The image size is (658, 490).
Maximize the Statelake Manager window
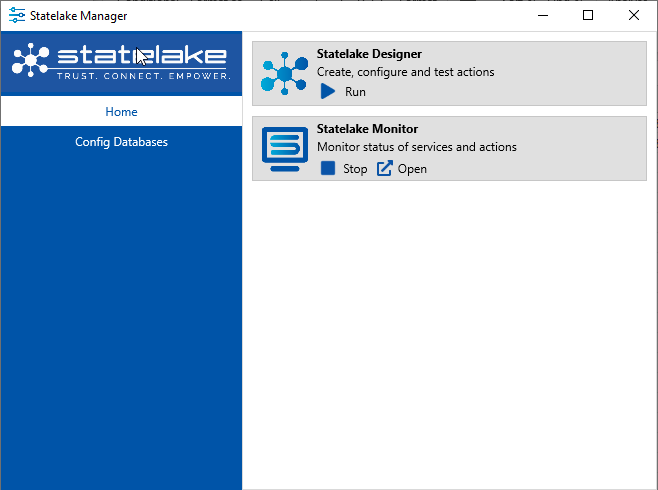(588, 16)
